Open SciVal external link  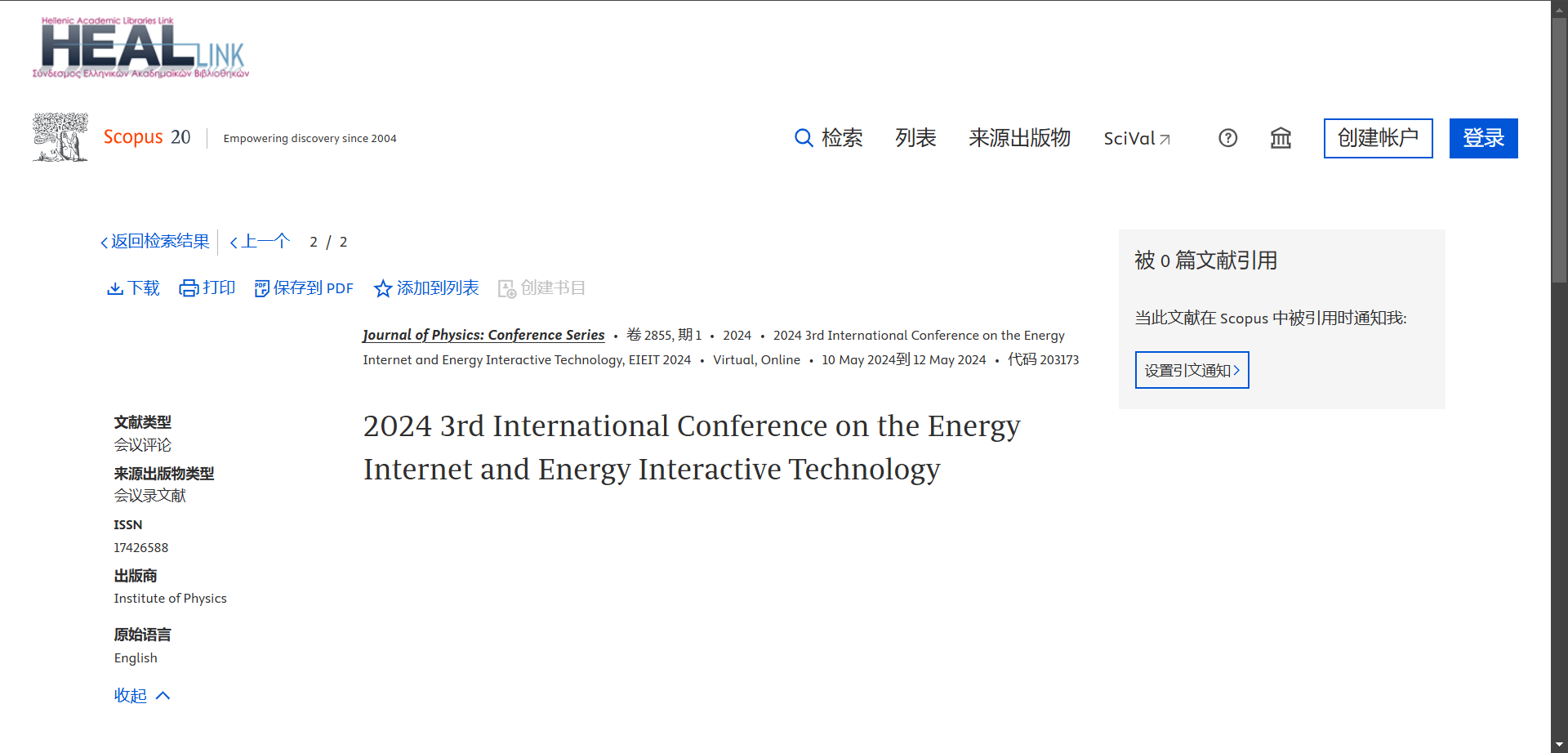(x=1137, y=139)
